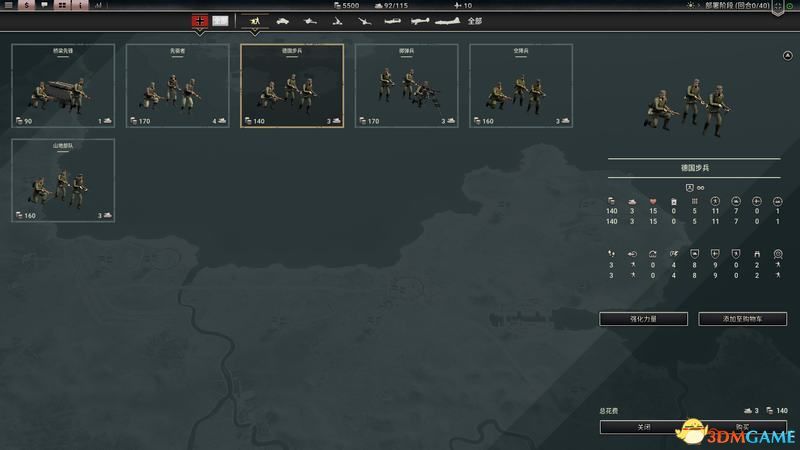Click the initiative stat icon above 4

[673, 254]
